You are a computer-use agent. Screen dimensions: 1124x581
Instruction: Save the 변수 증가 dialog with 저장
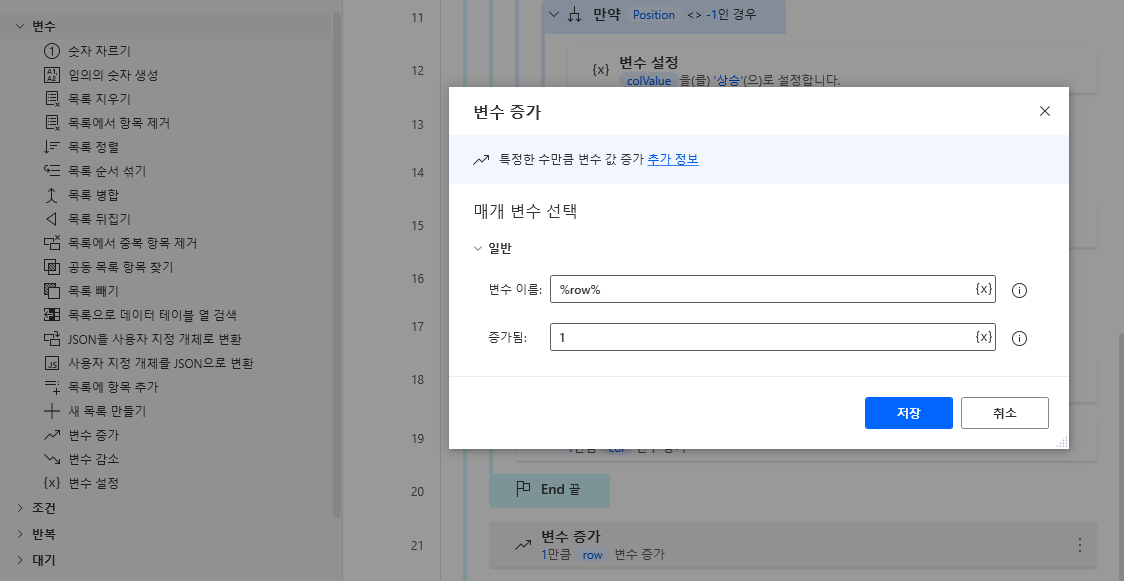pos(908,413)
